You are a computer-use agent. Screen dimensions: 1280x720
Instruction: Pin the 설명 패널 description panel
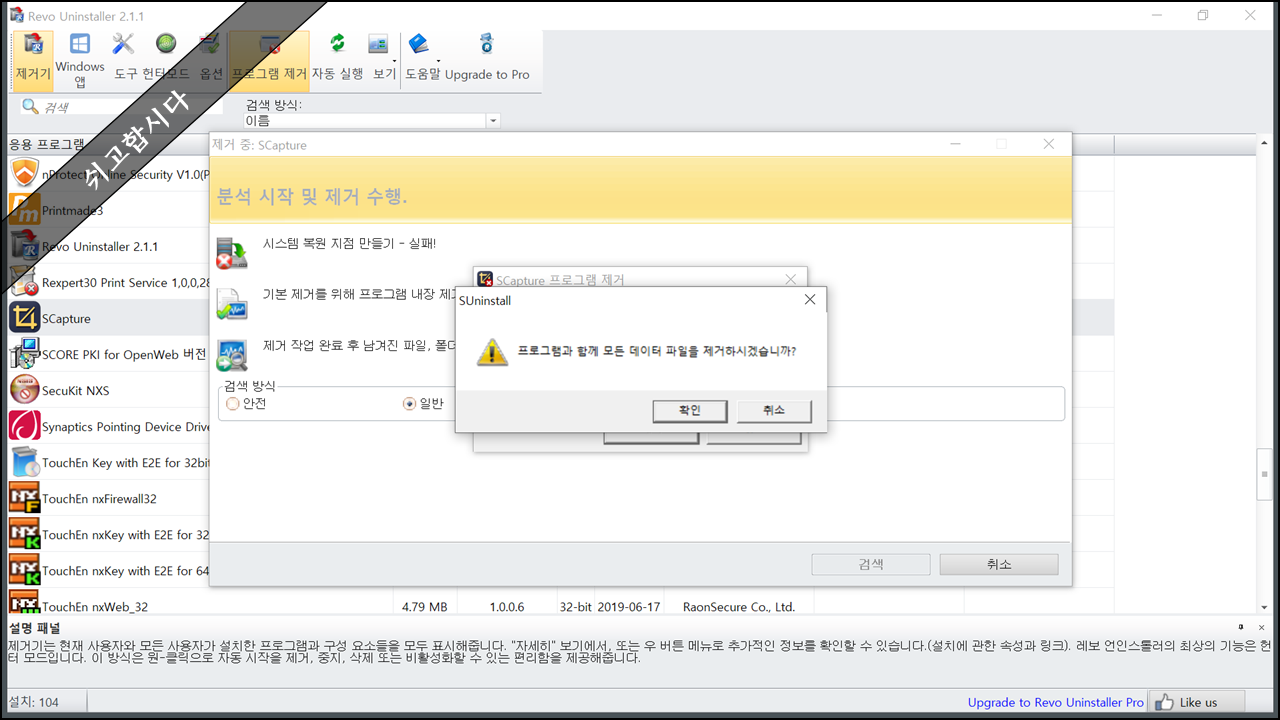pyautogui.click(x=1241, y=626)
